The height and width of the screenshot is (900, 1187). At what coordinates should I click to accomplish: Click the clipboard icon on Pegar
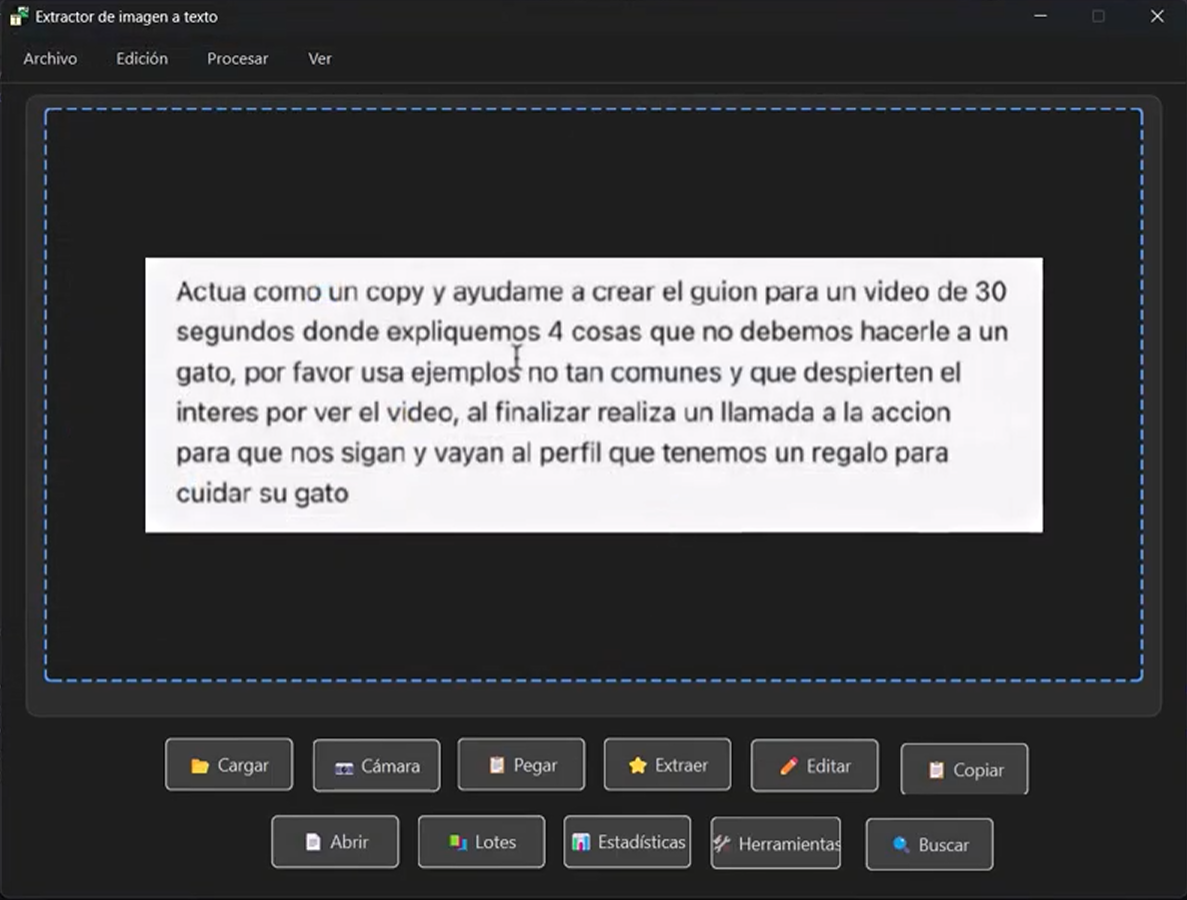(x=496, y=763)
